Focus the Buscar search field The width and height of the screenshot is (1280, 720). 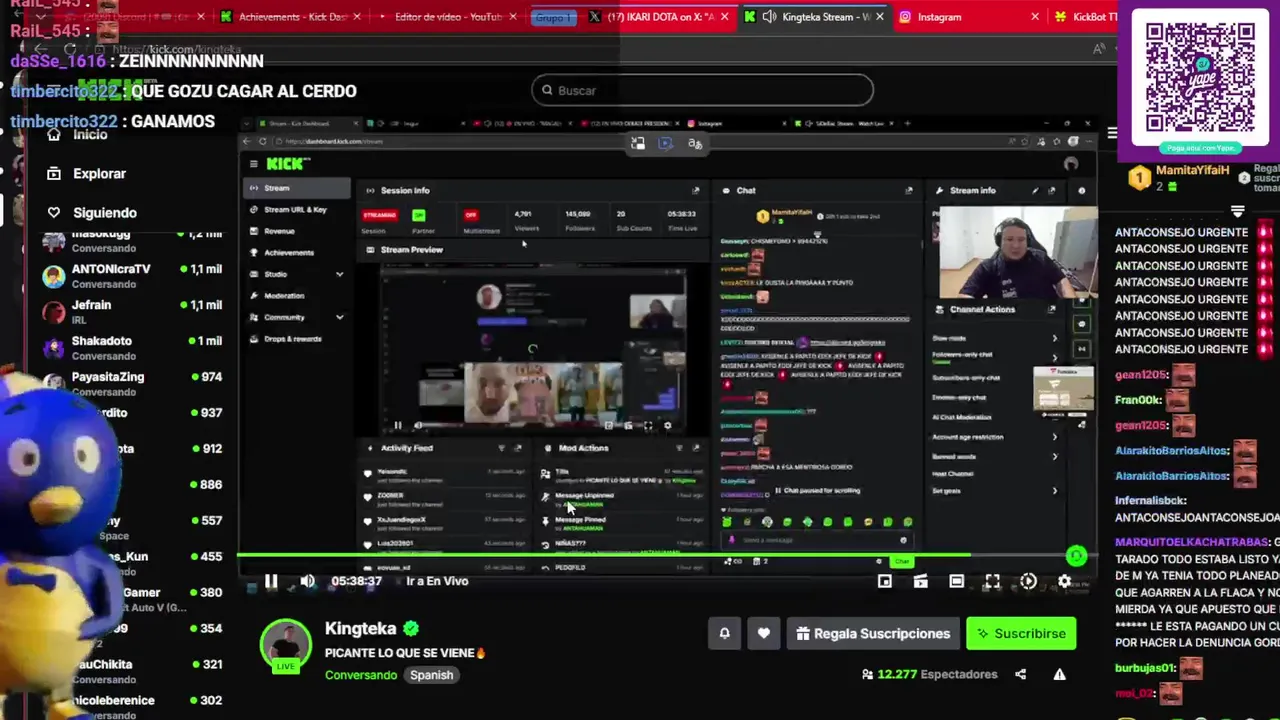tap(702, 90)
